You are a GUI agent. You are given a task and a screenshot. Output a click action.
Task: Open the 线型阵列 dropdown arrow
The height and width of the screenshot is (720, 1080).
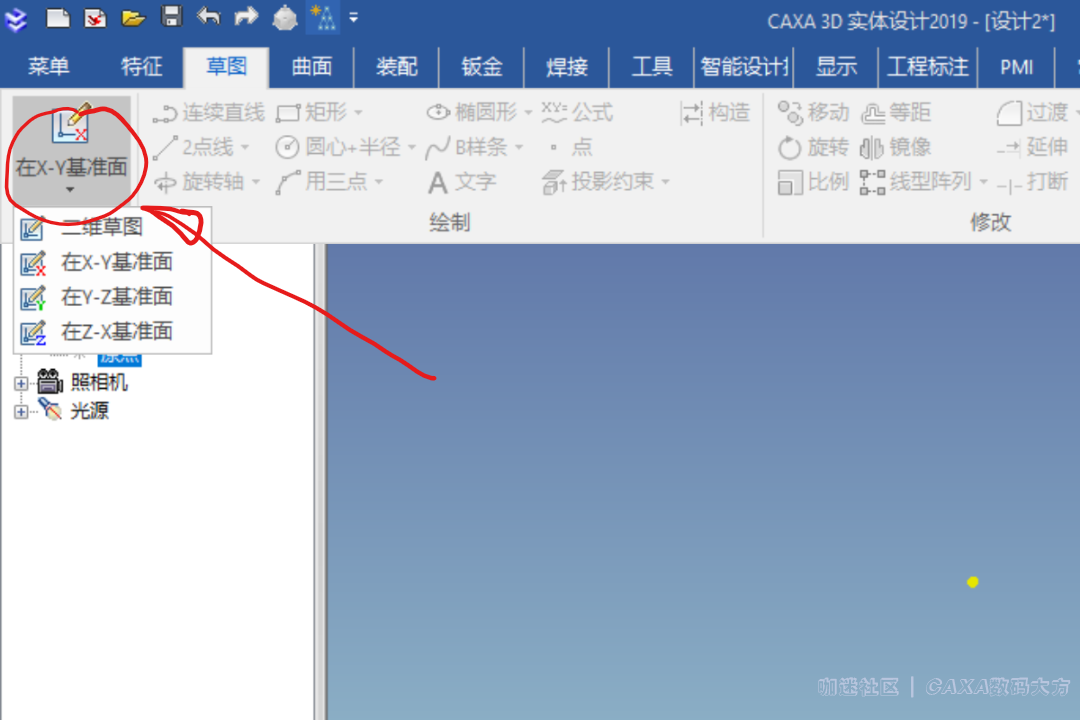[984, 183]
